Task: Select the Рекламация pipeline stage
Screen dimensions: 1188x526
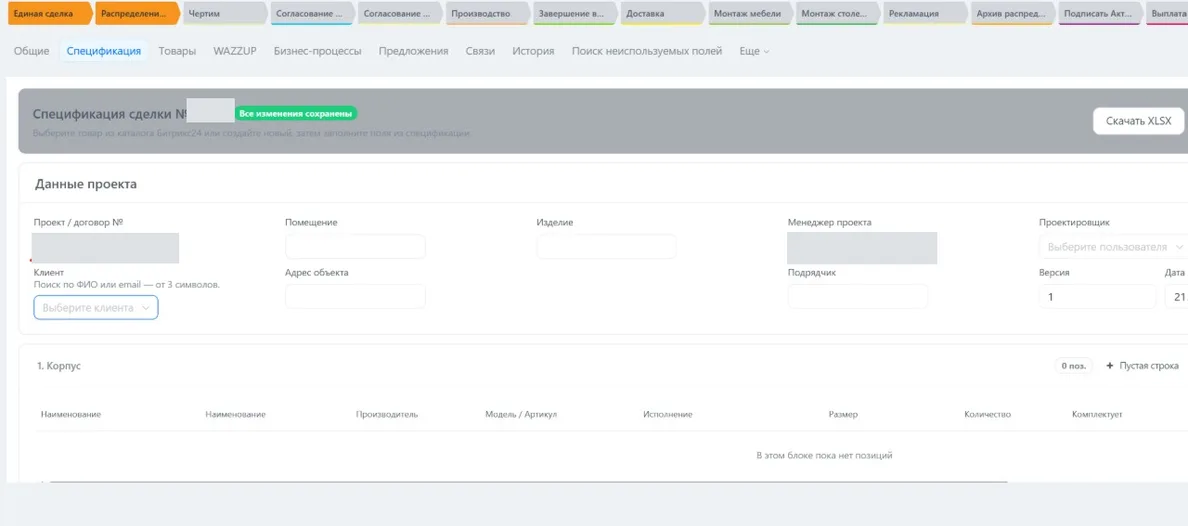Action: tap(926, 14)
